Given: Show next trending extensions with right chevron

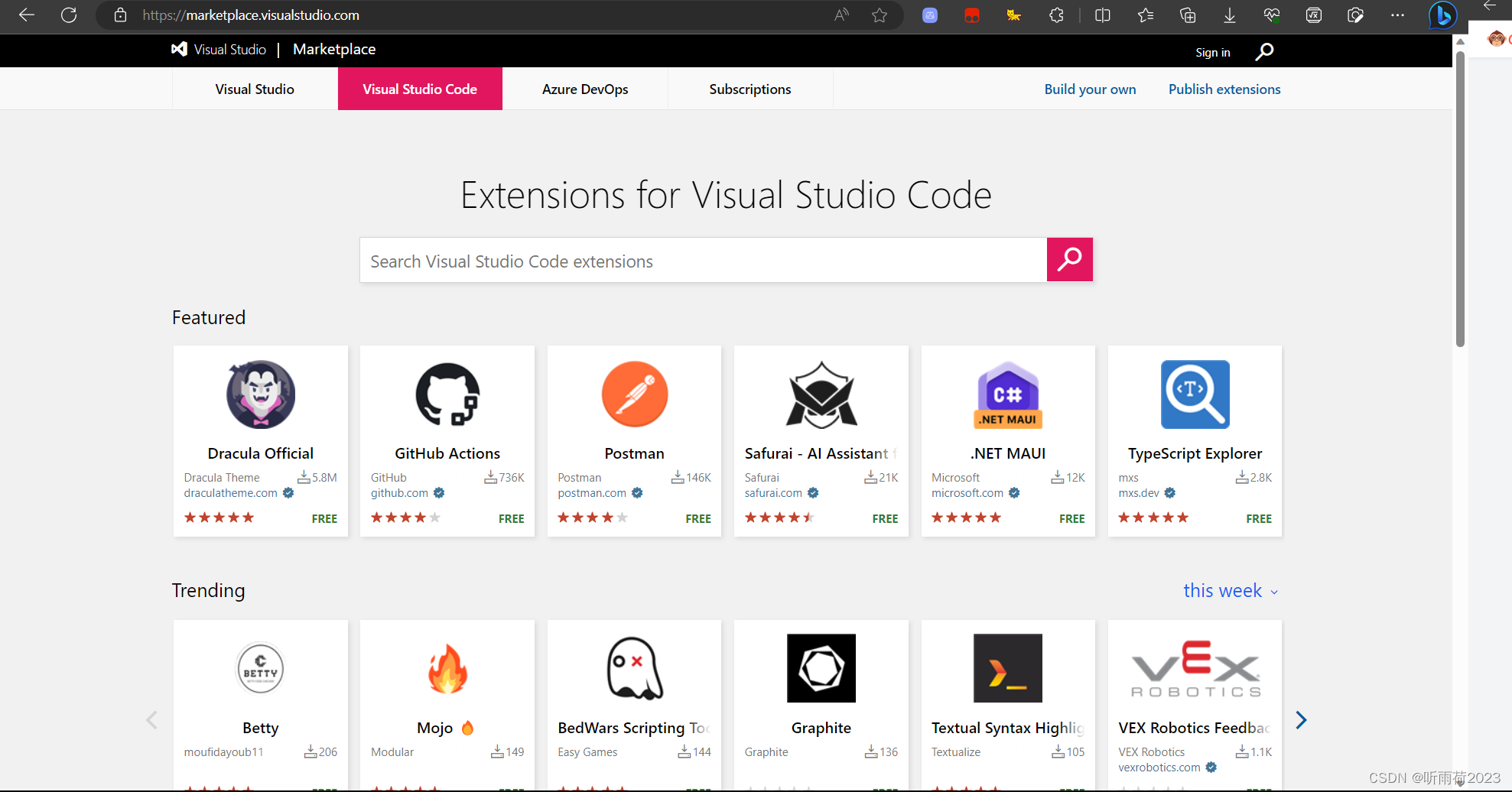Looking at the screenshot, I should [x=1301, y=719].
